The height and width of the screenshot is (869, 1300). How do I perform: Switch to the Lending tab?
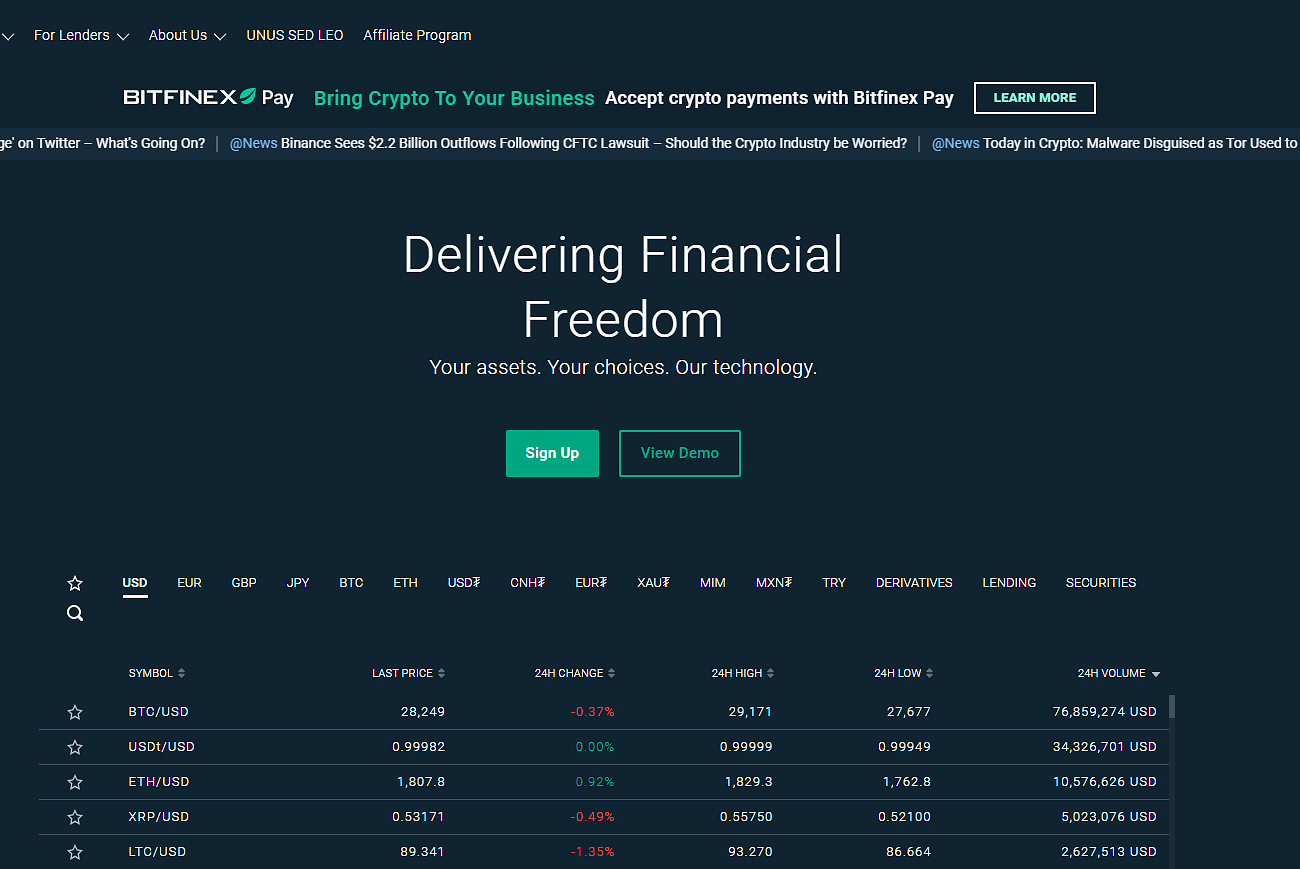(x=1009, y=583)
